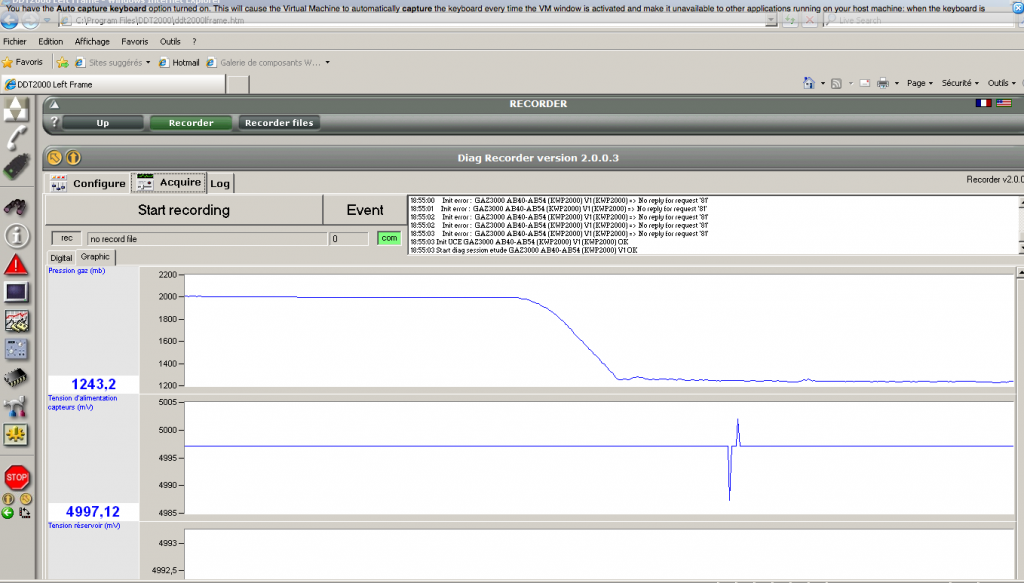Viewport: 1024px width, 583px height.
Task: Switch to the Configure tab
Action: point(88,183)
